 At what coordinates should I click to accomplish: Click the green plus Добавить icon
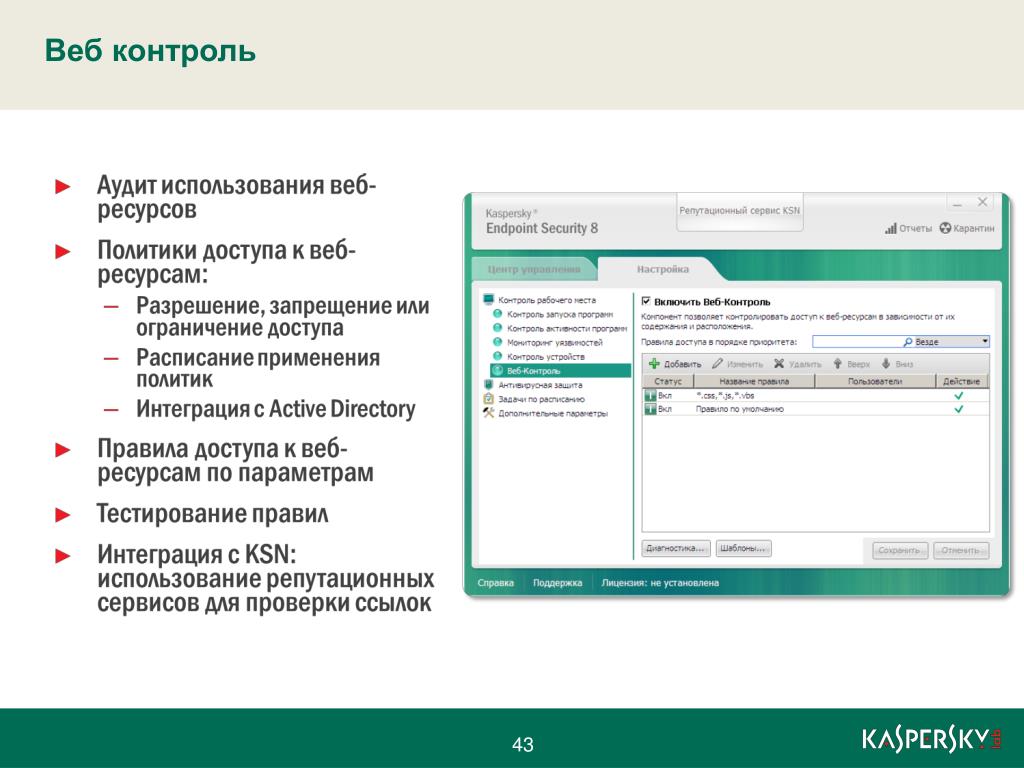tap(654, 364)
